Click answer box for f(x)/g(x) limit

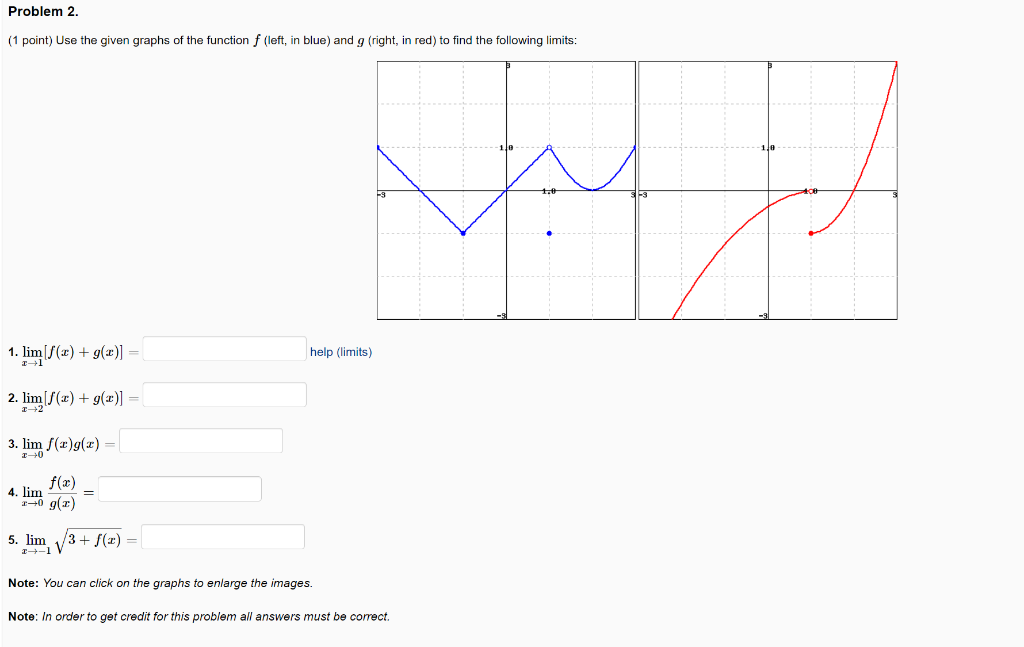coord(180,489)
